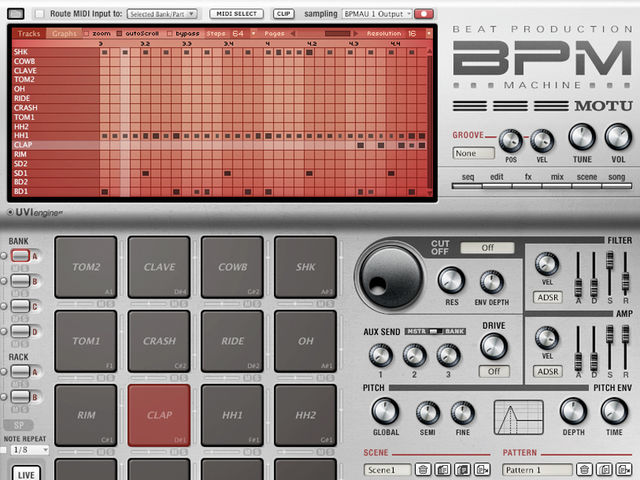
Task: Open the Groove None dropdown
Action: 473,153
